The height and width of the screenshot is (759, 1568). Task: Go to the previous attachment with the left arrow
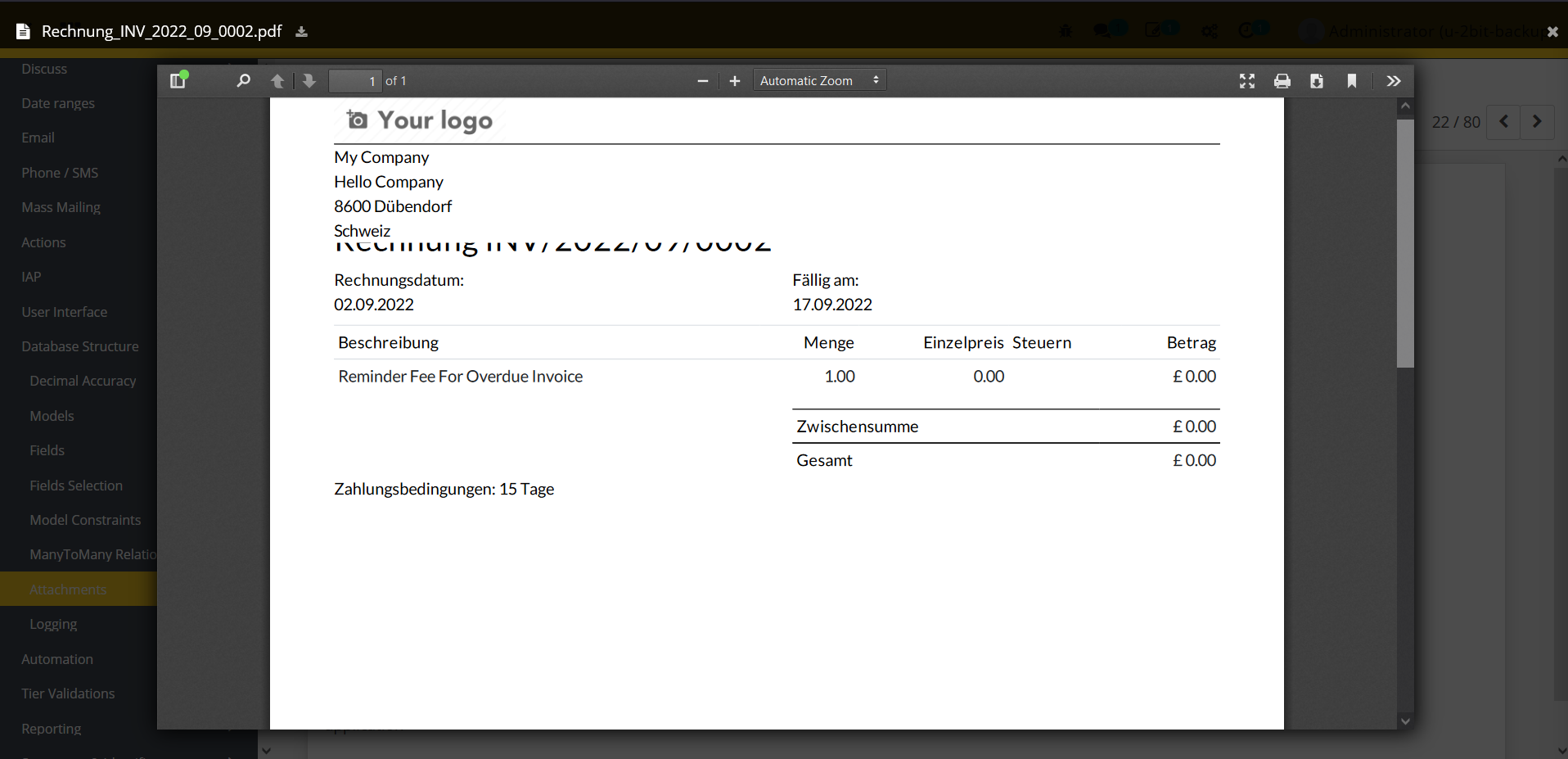pyautogui.click(x=1503, y=121)
